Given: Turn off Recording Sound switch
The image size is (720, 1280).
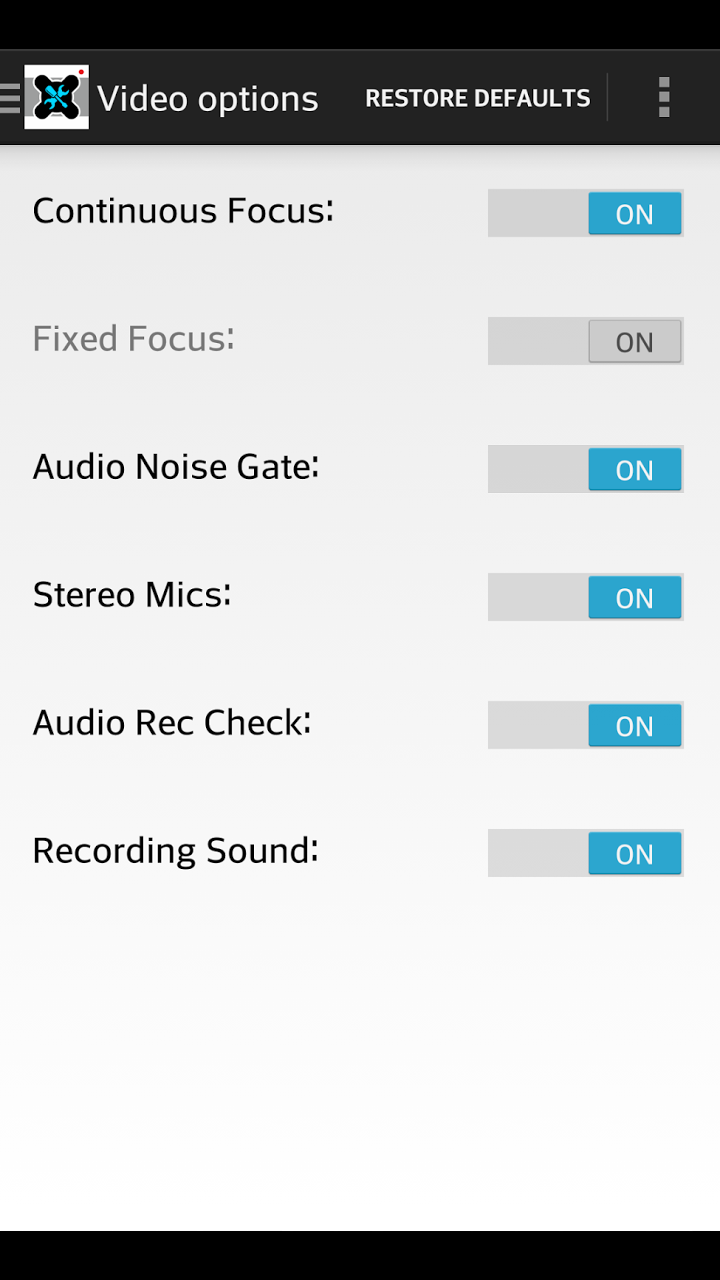Looking at the screenshot, I should tap(585, 853).
